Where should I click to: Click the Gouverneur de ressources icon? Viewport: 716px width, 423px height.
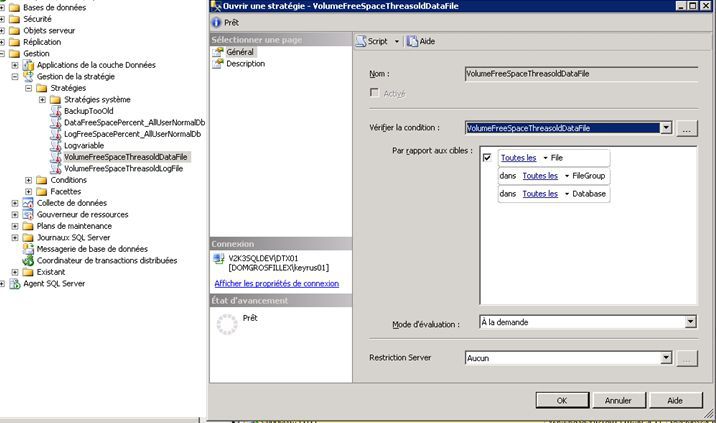[x=28, y=214]
